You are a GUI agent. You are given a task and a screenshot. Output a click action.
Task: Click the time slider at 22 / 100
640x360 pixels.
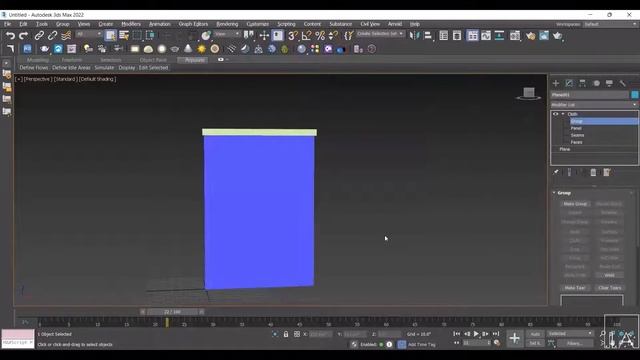click(172, 312)
